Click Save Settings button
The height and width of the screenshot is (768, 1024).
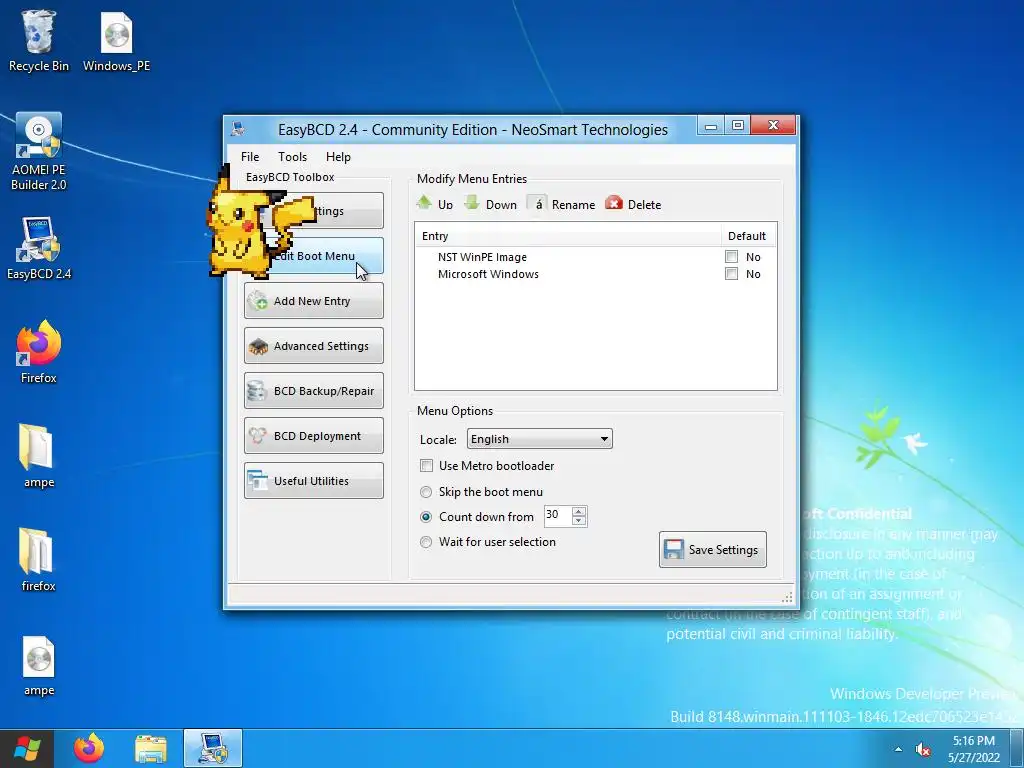pos(712,550)
